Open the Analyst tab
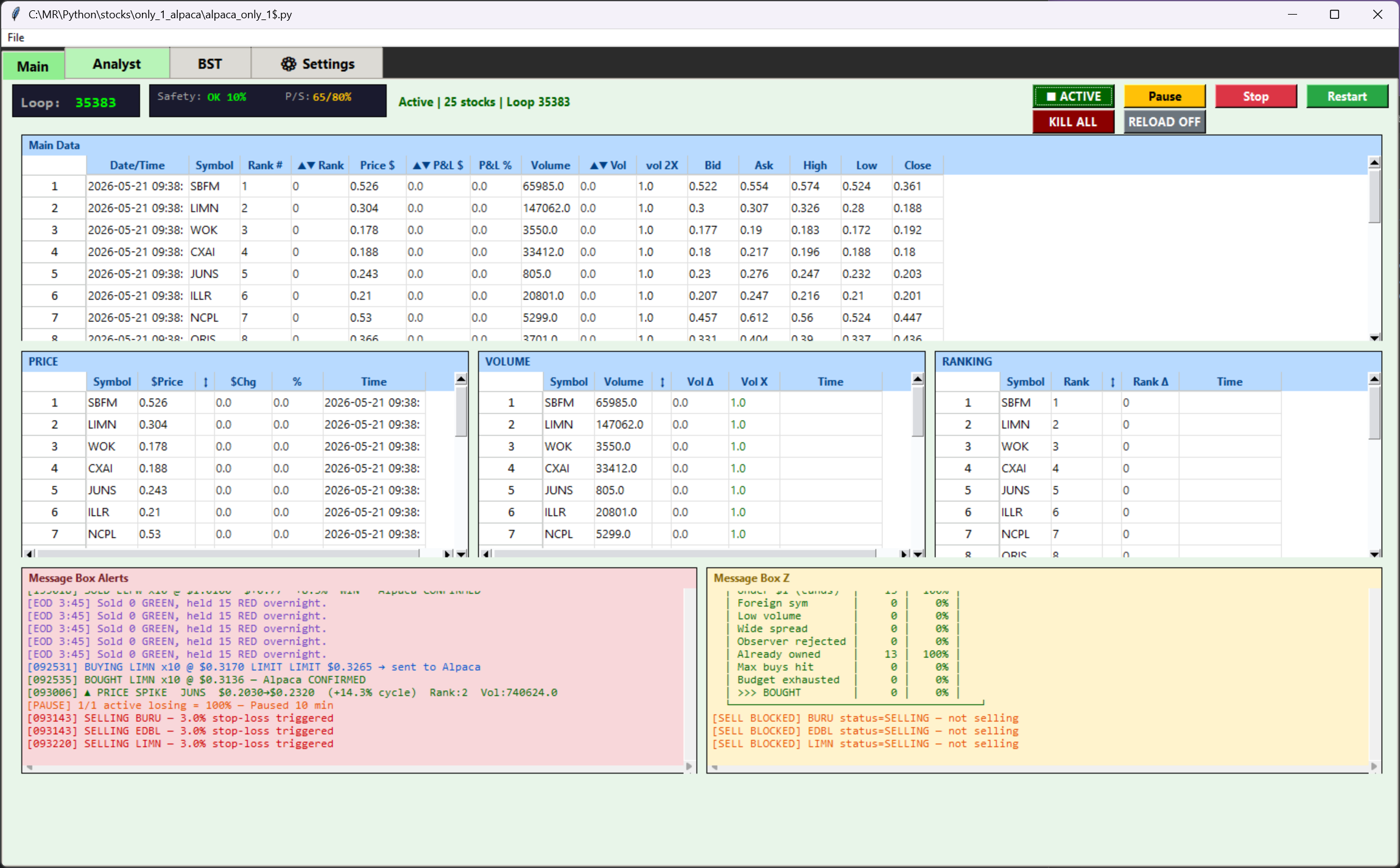Image resolution: width=1400 pixels, height=868 pixels. click(116, 64)
